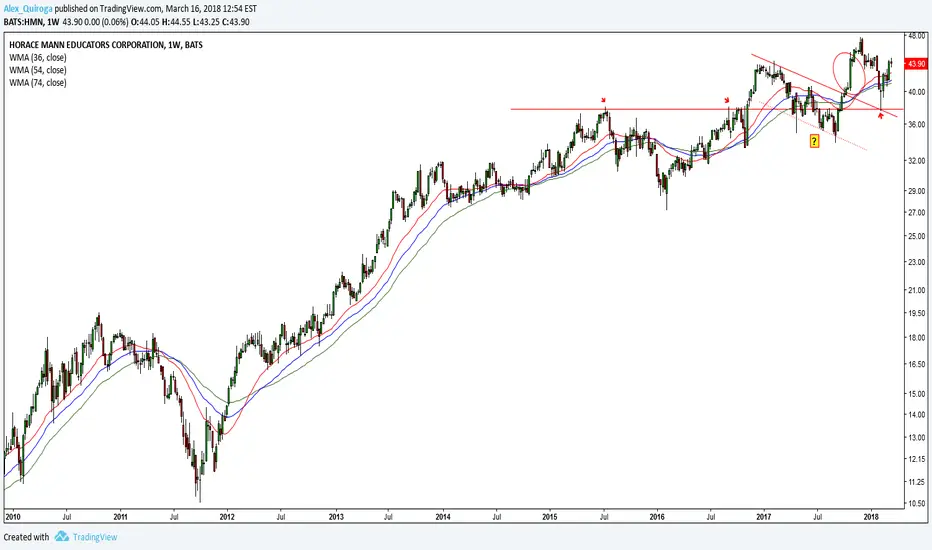The height and width of the screenshot is (550, 932).
Task: Click the 21.00 price axis label
Action: tap(917, 290)
